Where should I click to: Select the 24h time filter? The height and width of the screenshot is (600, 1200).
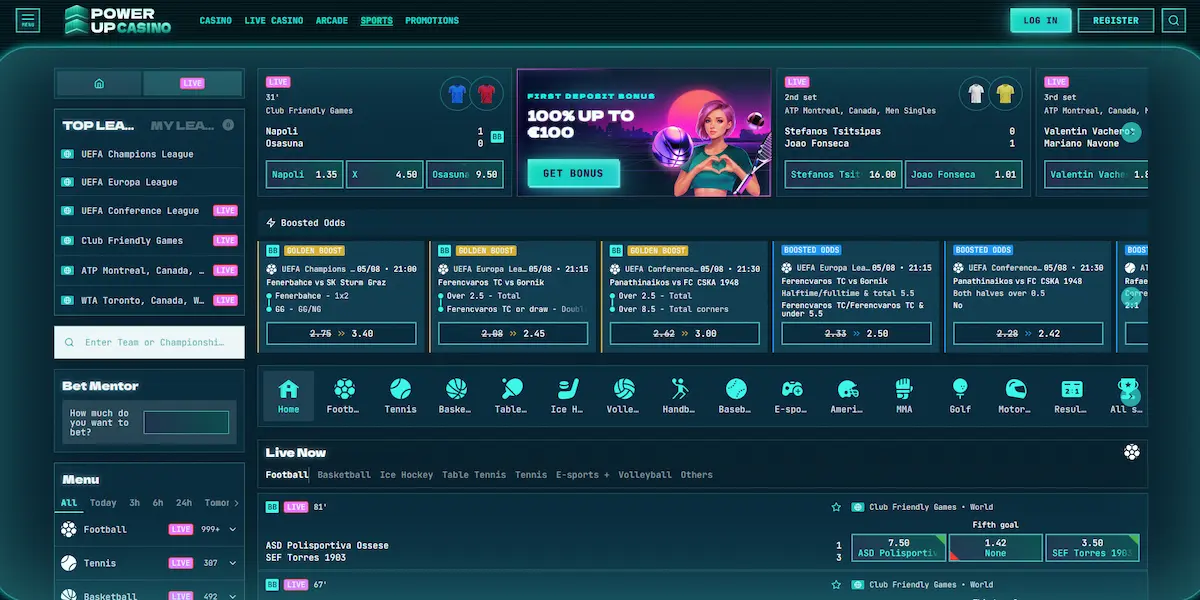click(184, 503)
